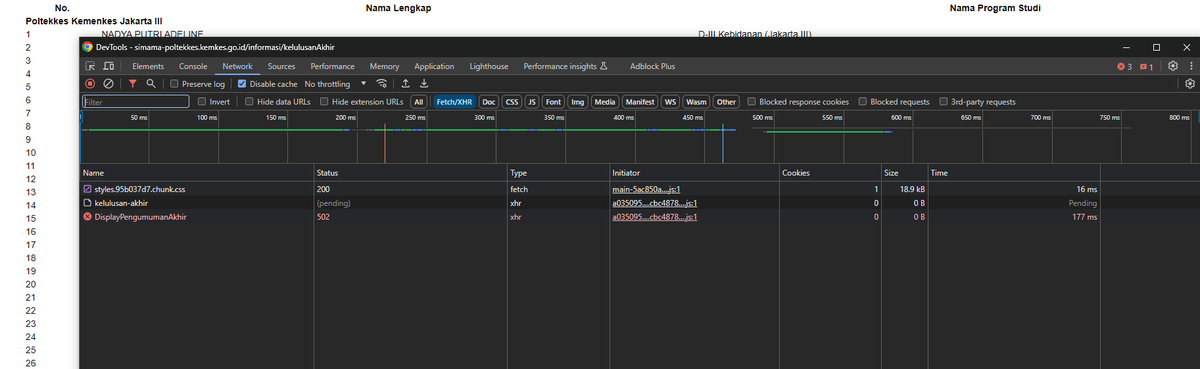
Task: Open DevTools three-dot customize menu
Action: click(x=1190, y=66)
